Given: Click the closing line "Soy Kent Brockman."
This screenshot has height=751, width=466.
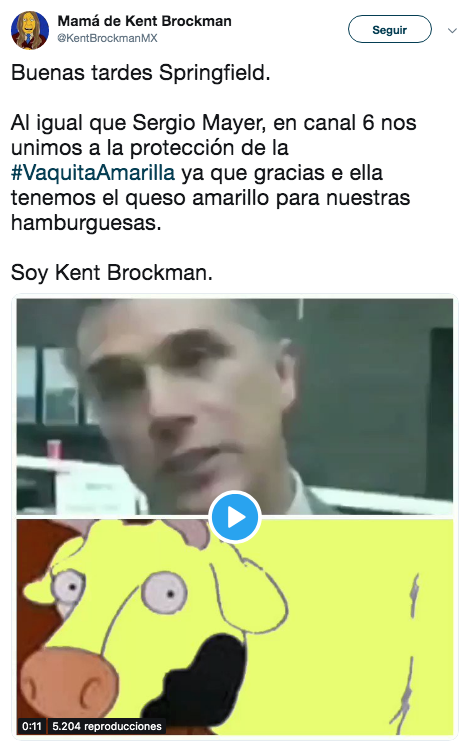Looking at the screenshot, I should click(112, 273).
